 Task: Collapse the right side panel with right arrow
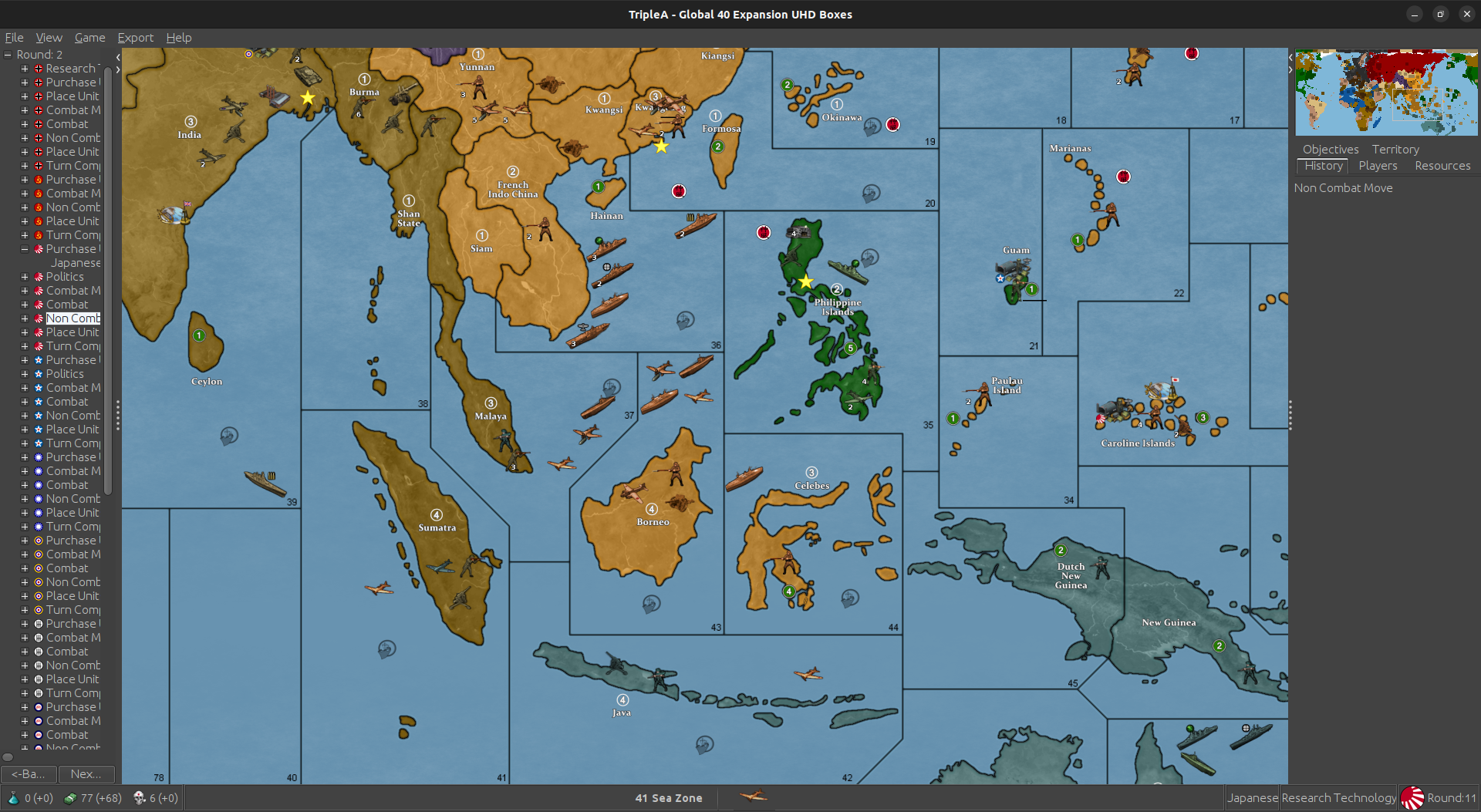click(x=1290, y=69)
